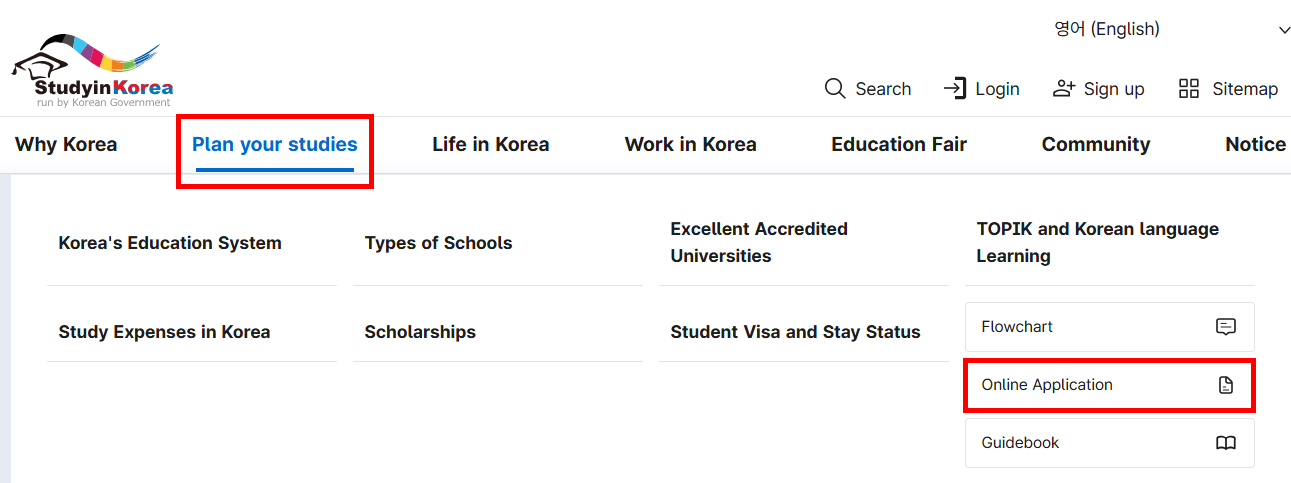Click the Guidebook open book icon

[1226, 443]
